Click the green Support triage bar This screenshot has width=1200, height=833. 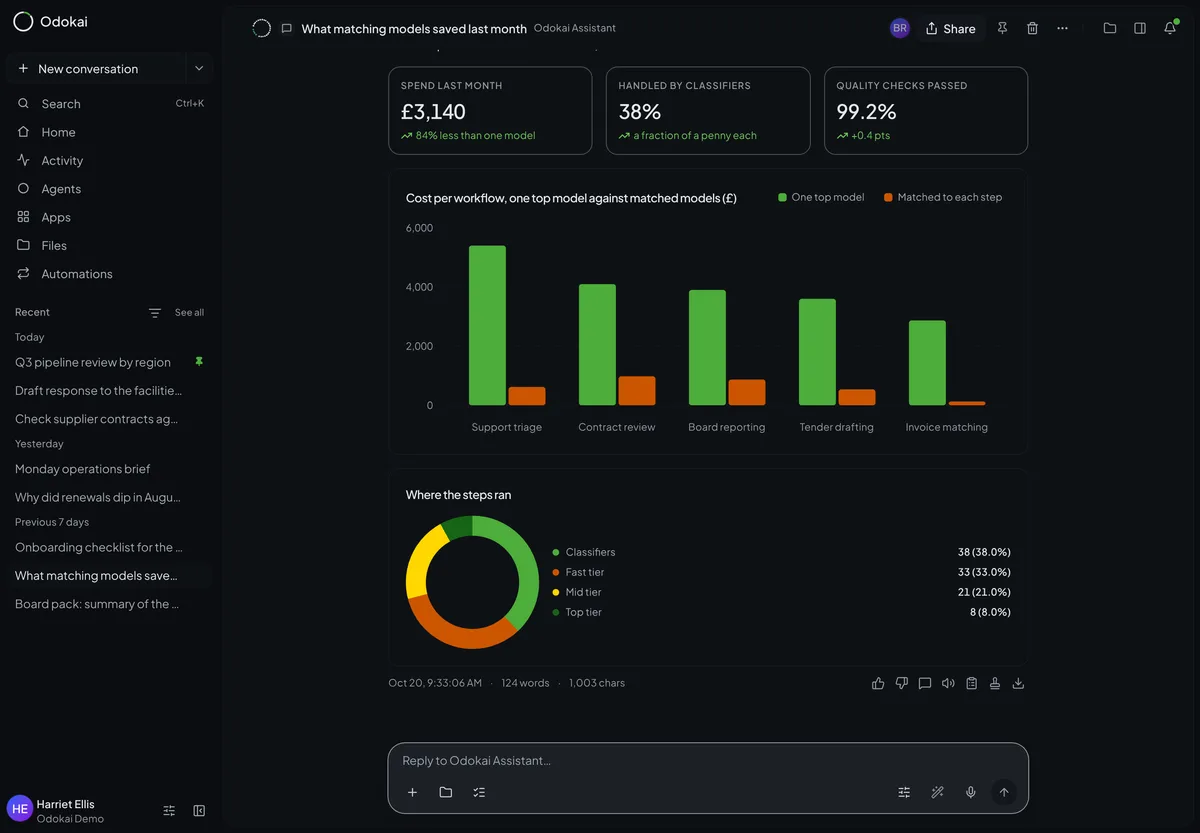(x=487, y=325)
